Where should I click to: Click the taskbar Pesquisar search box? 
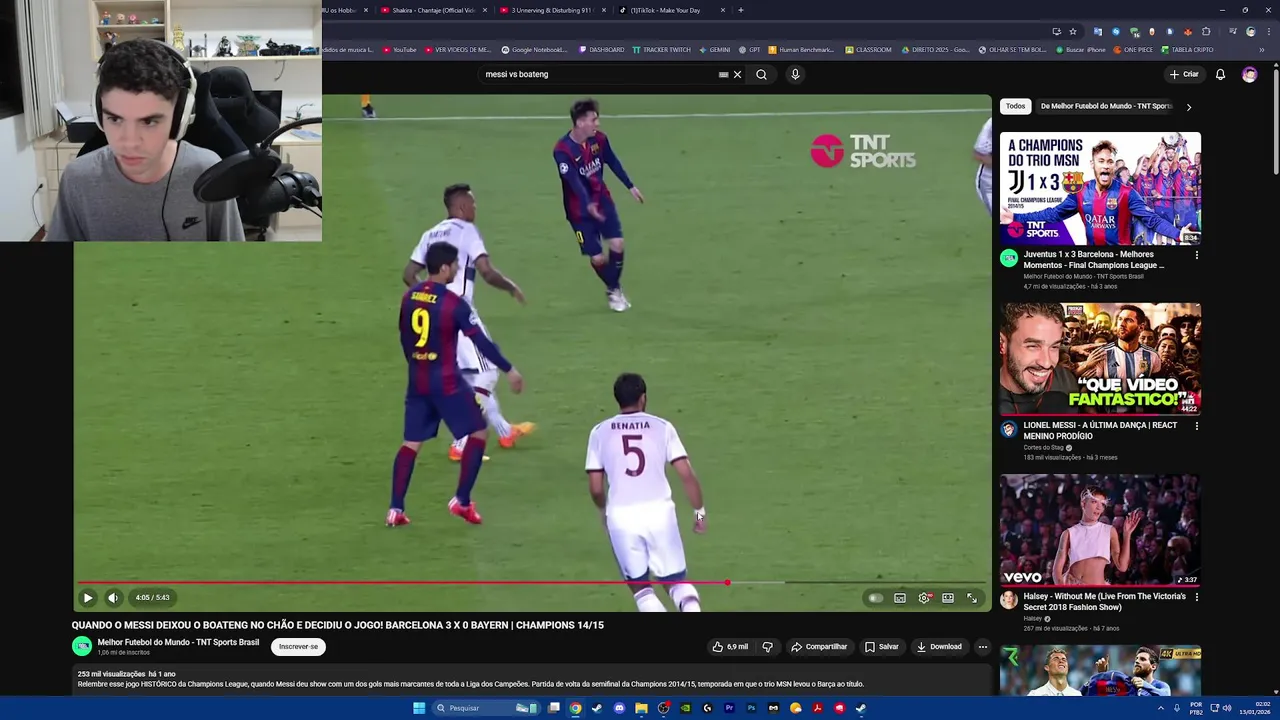(x=487, y=708)
